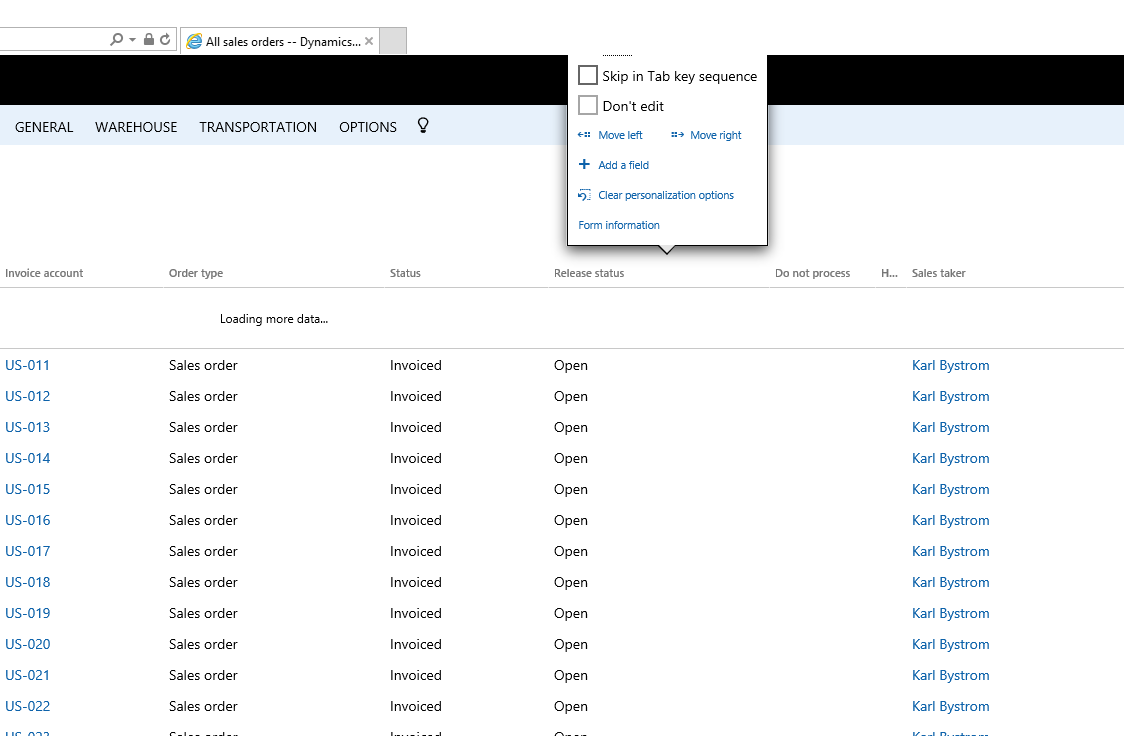
Task: Clear personalization options in the popup
Action: (665, 195)
